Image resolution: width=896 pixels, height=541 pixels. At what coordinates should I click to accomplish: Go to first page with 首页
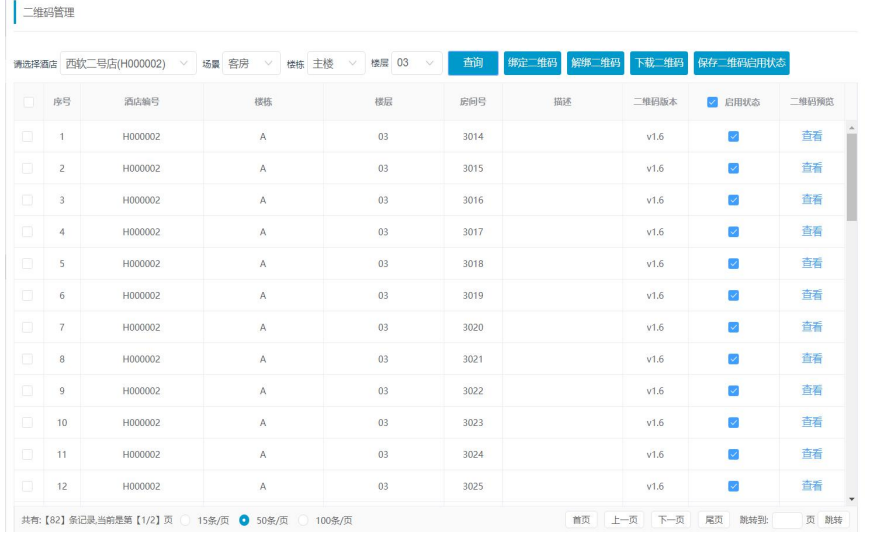click(581, 520)
